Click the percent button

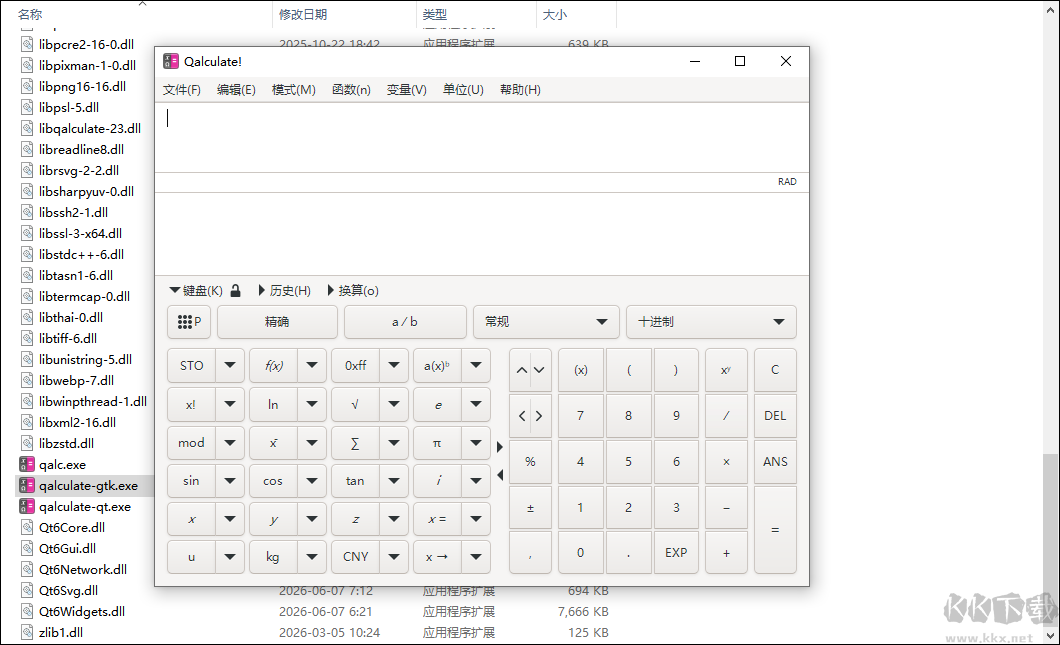tap(530, 462)
